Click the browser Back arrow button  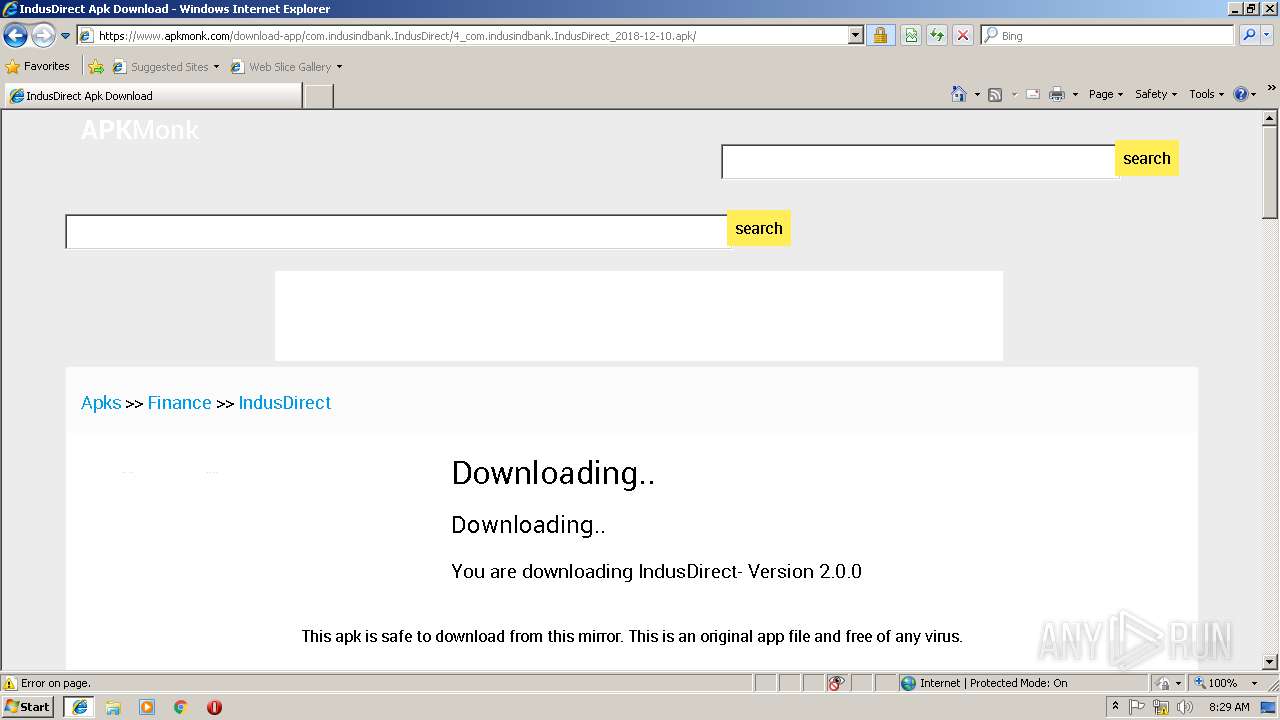click(15, 36)
